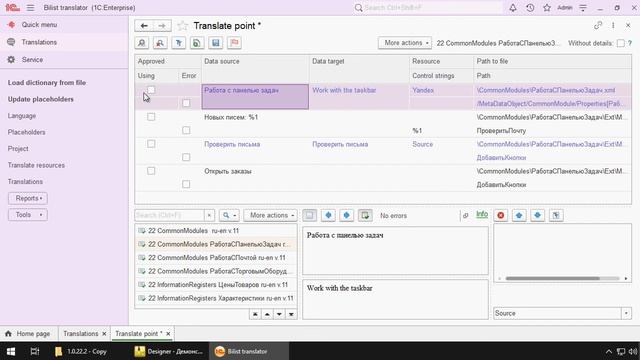Toggle Error checkbox for 'Новых писем: %1' row

[x=186, y=130]
